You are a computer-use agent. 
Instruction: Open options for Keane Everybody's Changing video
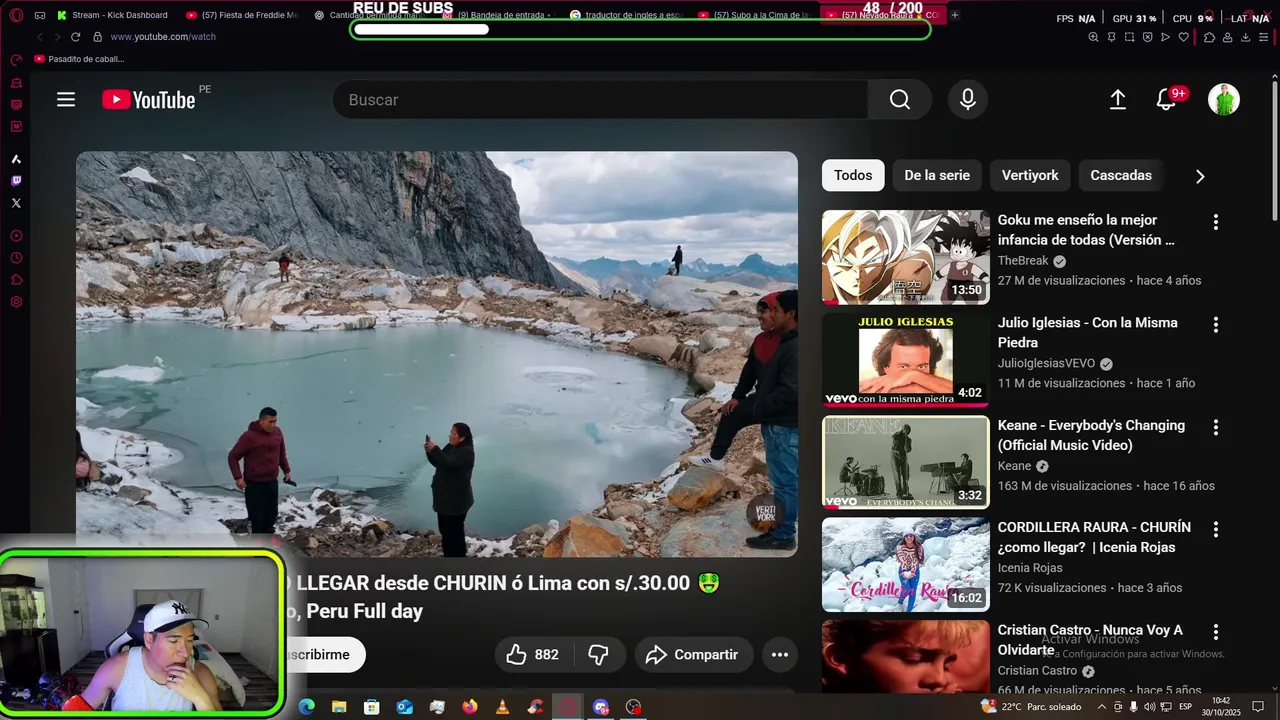tap(1216, 427)
